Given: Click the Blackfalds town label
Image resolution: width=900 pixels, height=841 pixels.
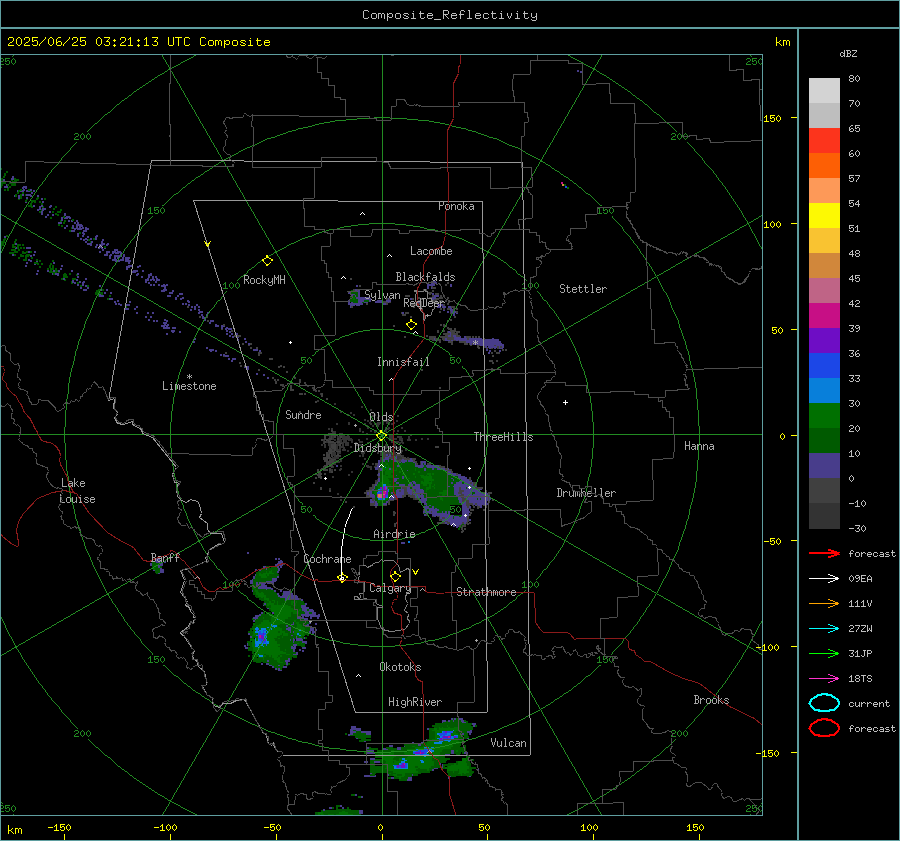Looking at the screenshot, I should [x=425, y=277].
